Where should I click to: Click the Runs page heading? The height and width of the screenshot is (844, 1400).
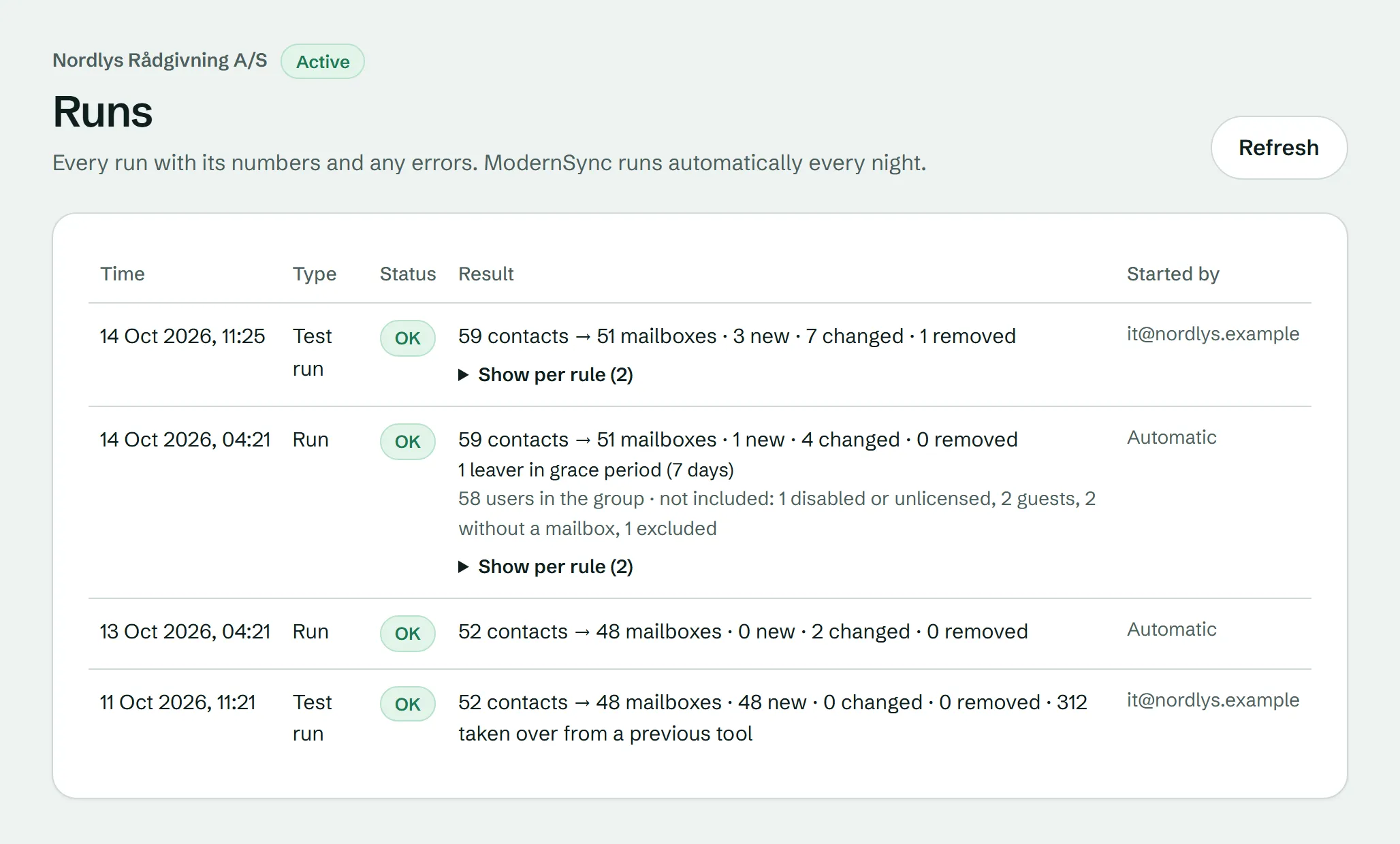click(x=103, y=112)
